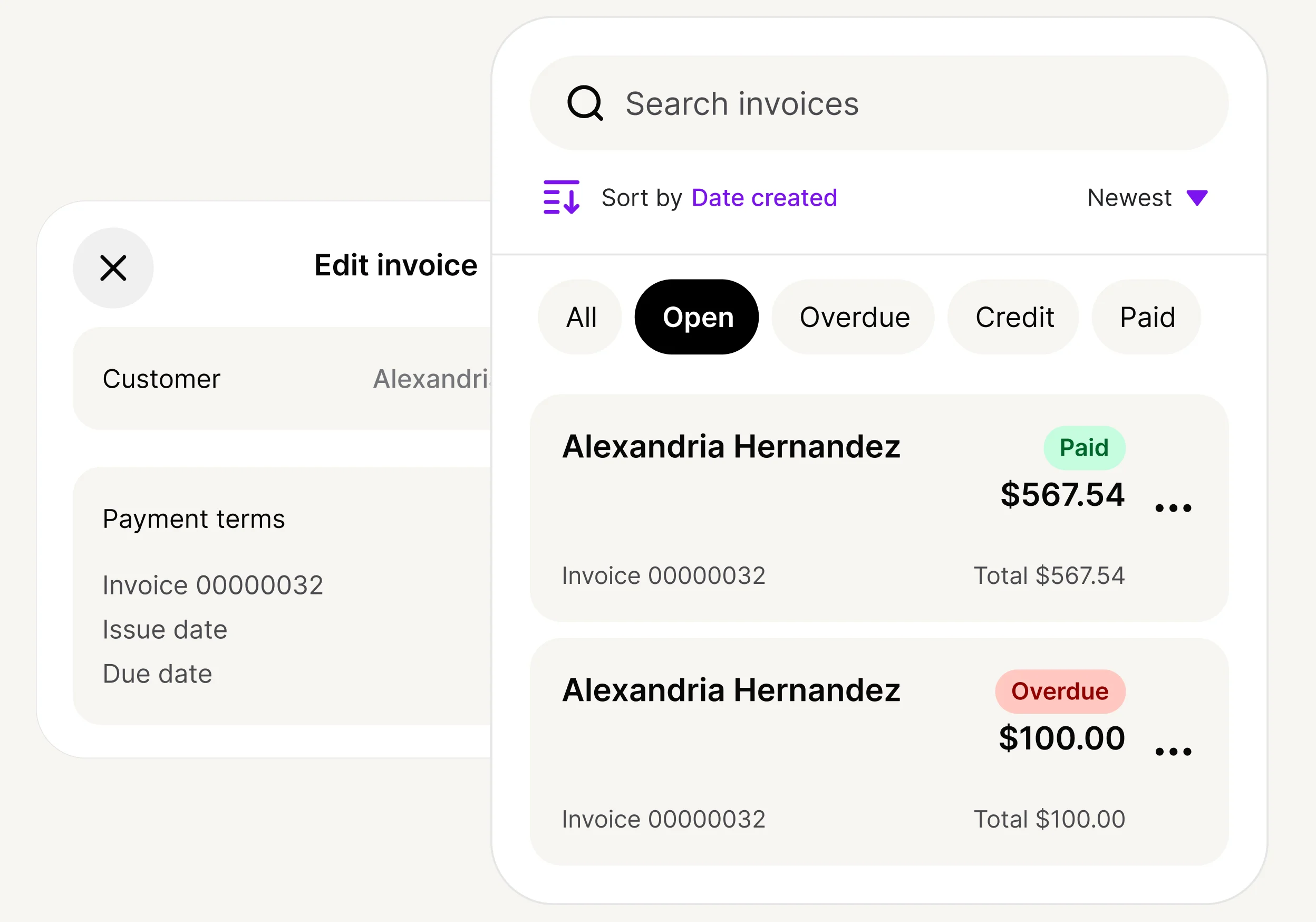
Task: Click the Edit invoice heading
Action: click(x=395, y=265)
